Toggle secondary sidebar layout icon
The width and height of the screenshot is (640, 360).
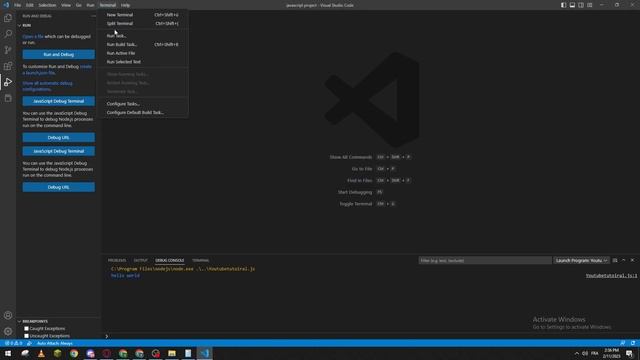(x=581, y=5)
